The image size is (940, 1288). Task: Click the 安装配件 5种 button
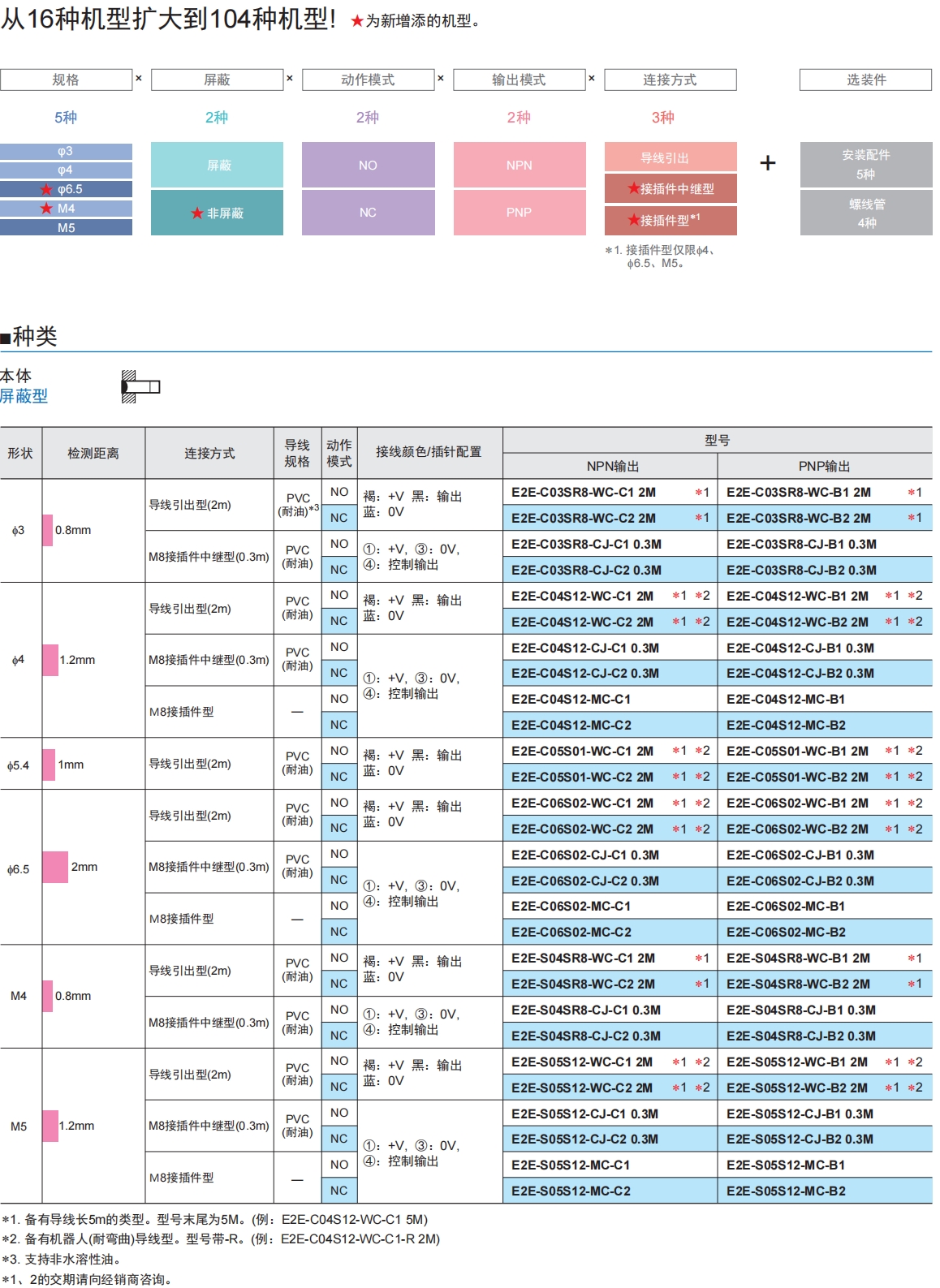point(865,165)
